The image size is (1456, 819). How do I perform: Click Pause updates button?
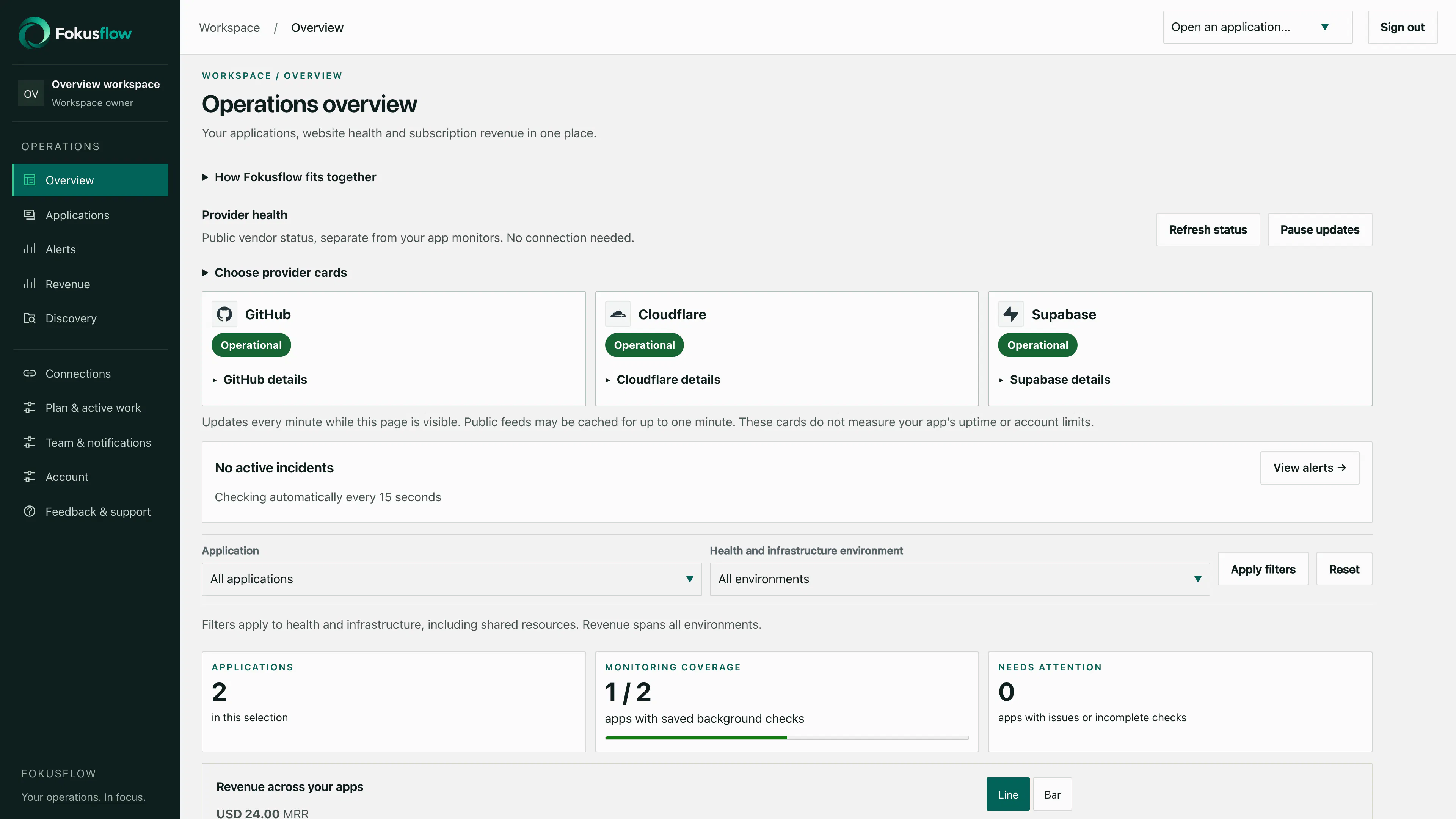pyautogui.click(x=1320, y=229)
